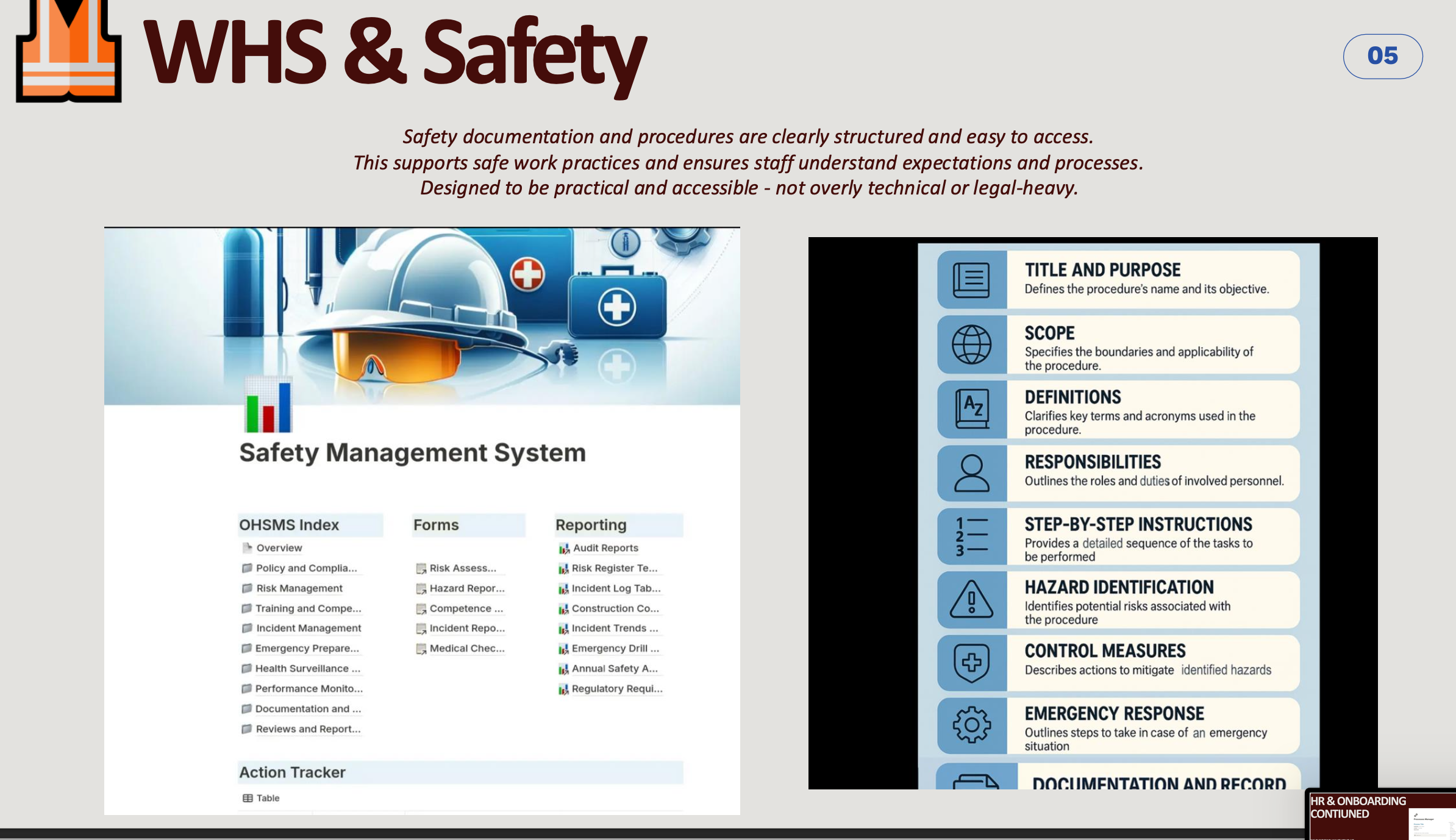The image size is (1456, 840).
Task: Click the numbered list Step-by-Step icon
Action: [971, 536]
